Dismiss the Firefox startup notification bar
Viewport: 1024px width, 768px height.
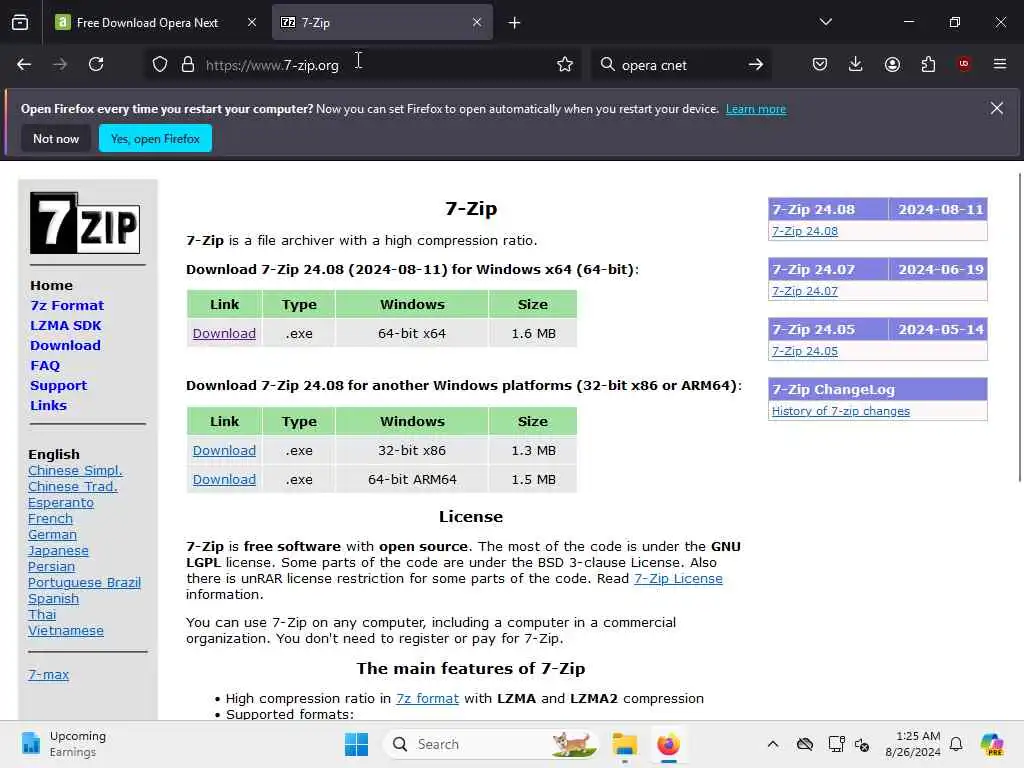click(x=997, y=108)
